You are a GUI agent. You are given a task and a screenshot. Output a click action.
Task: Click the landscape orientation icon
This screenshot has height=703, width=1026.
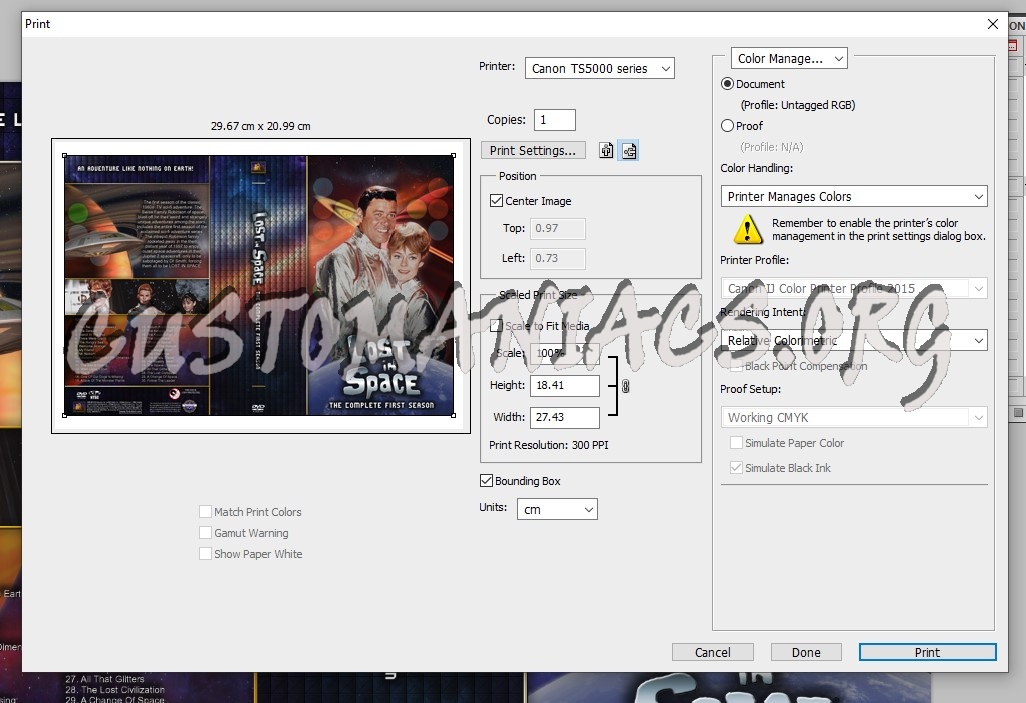pos(629,151)
